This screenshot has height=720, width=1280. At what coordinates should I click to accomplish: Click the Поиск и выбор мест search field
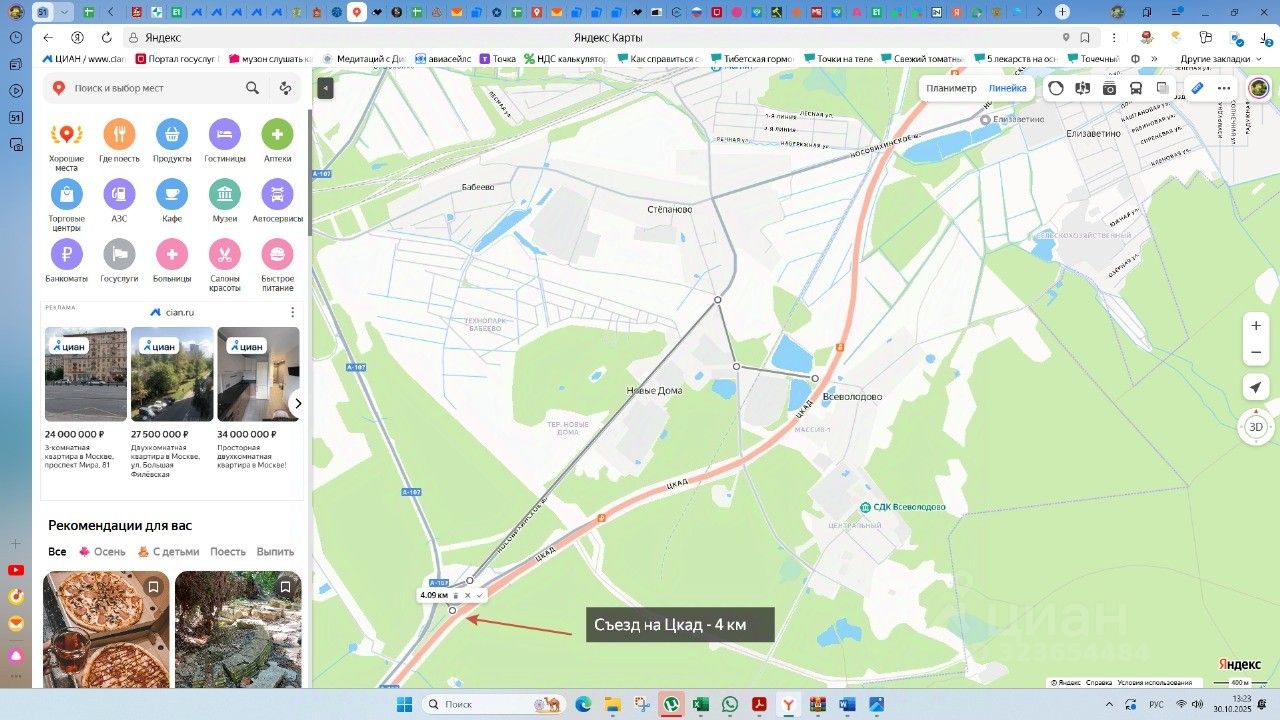[x=150, y=88]
